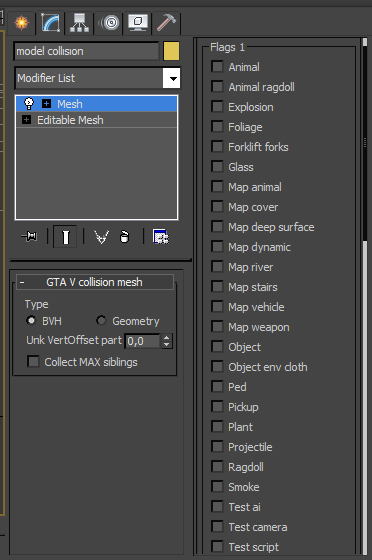
Task: Check Collect MAX siblings option
Action: 33,361
